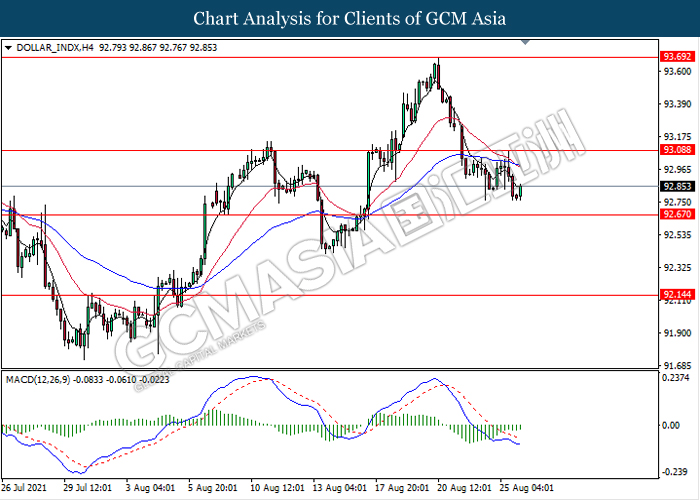Image resolution: width=700 pixels, height=500 pixels.
Task: Click the 13 Aug 04:01 time label
Action: pos(339,487)
